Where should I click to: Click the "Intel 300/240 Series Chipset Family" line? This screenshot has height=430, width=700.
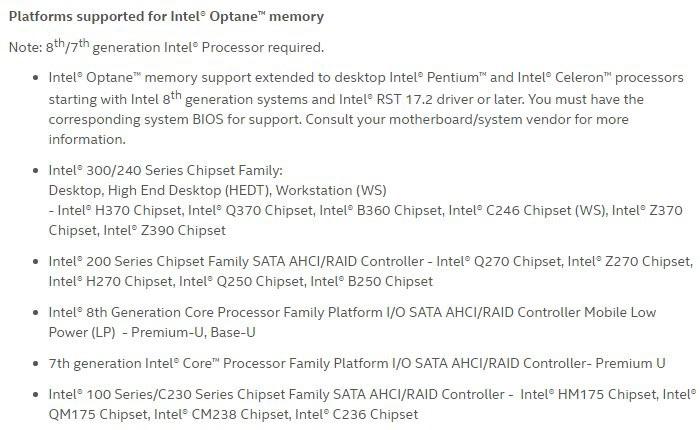click(x=166, y=171)
